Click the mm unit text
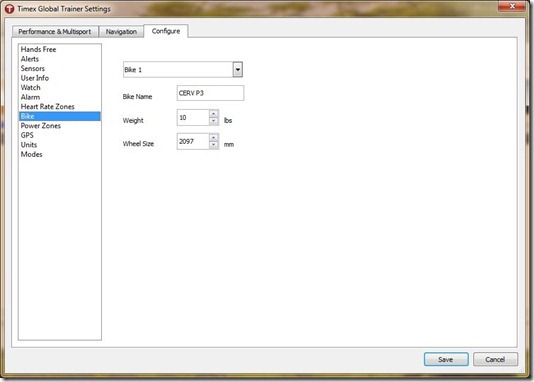The width and height of the screenshot is (534, 382). pos(229,145)
